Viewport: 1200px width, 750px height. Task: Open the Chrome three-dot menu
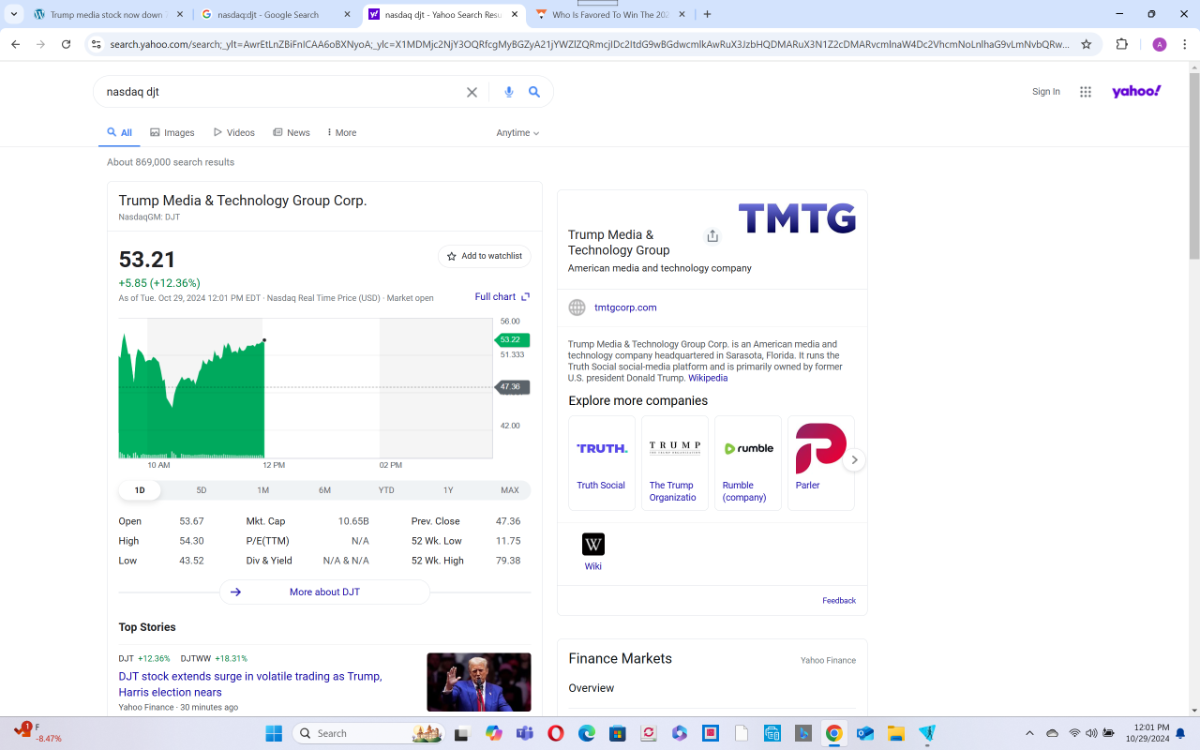coord(1183,44)
